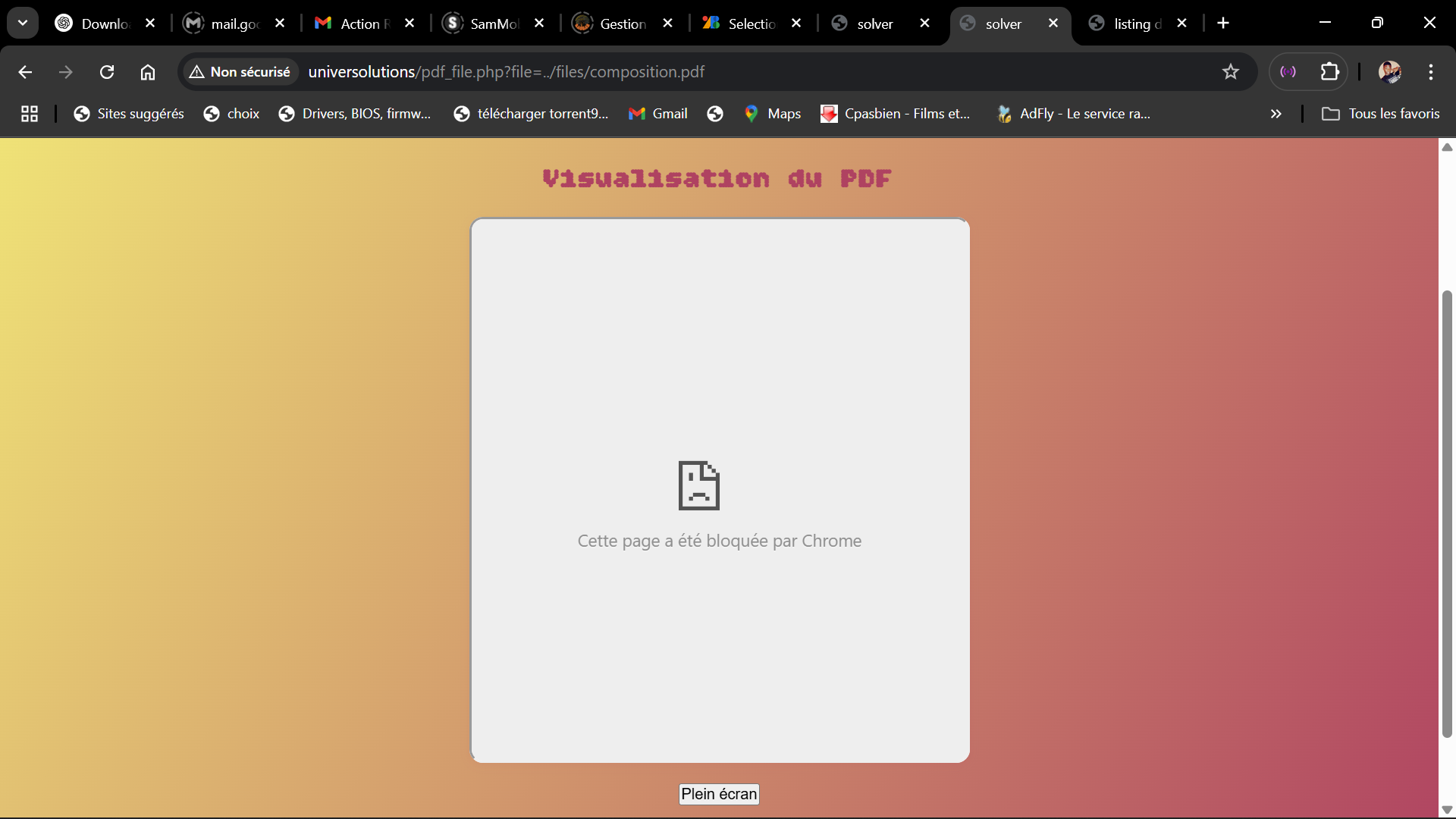The height and width of the screenshot is (819, 1456).
Task: Open the Tous les favoris folder
Action: 1381,114
